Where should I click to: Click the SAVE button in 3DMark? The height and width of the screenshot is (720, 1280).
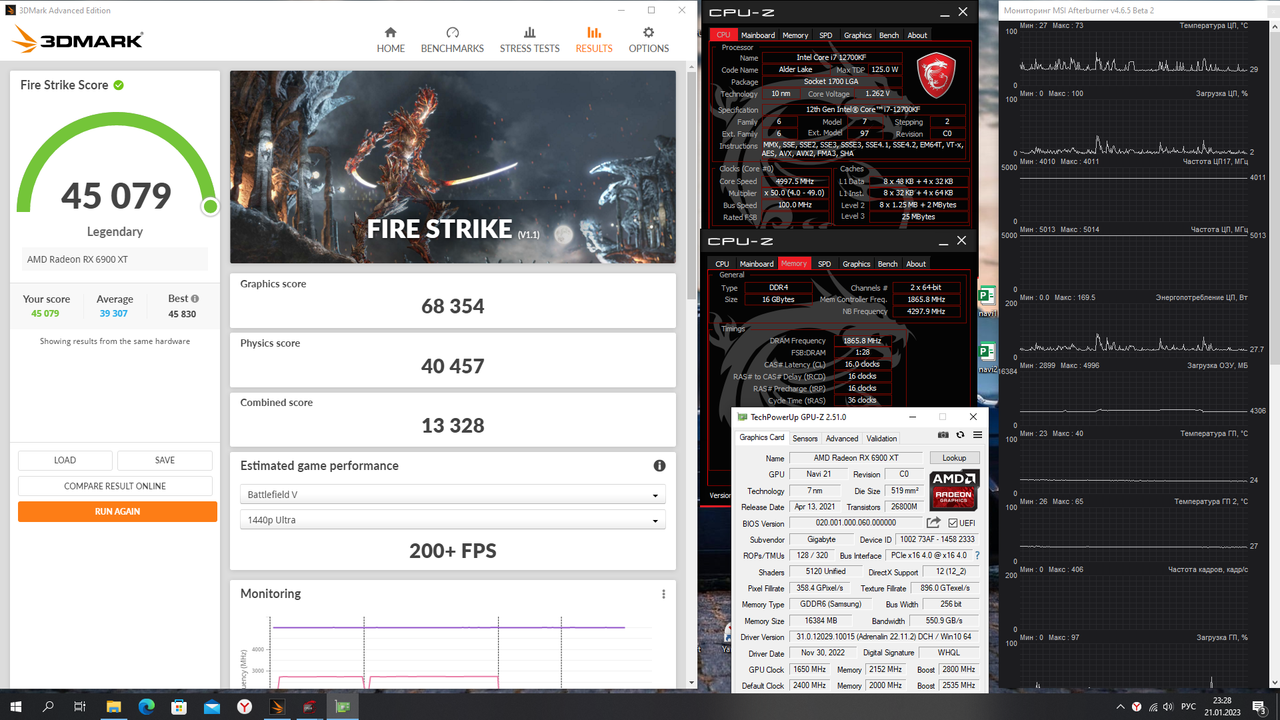click(165, 460)
